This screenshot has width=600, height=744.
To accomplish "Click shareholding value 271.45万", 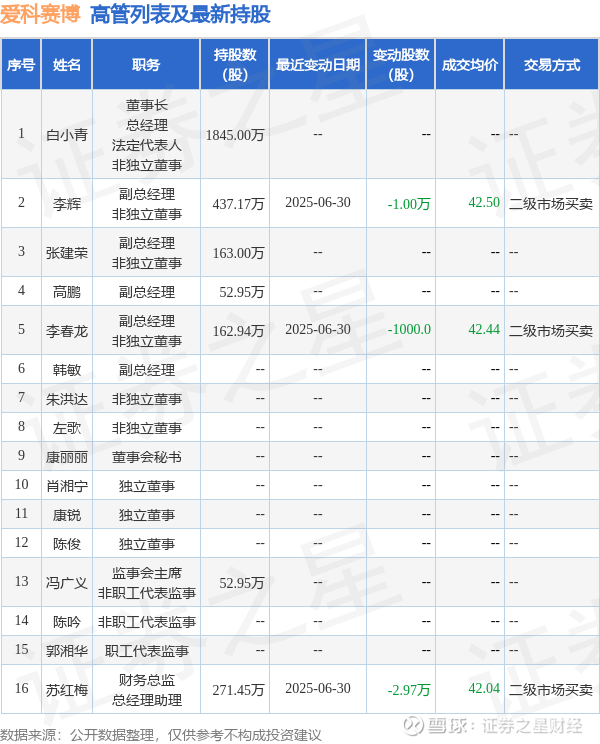I will tap(238, 689).
